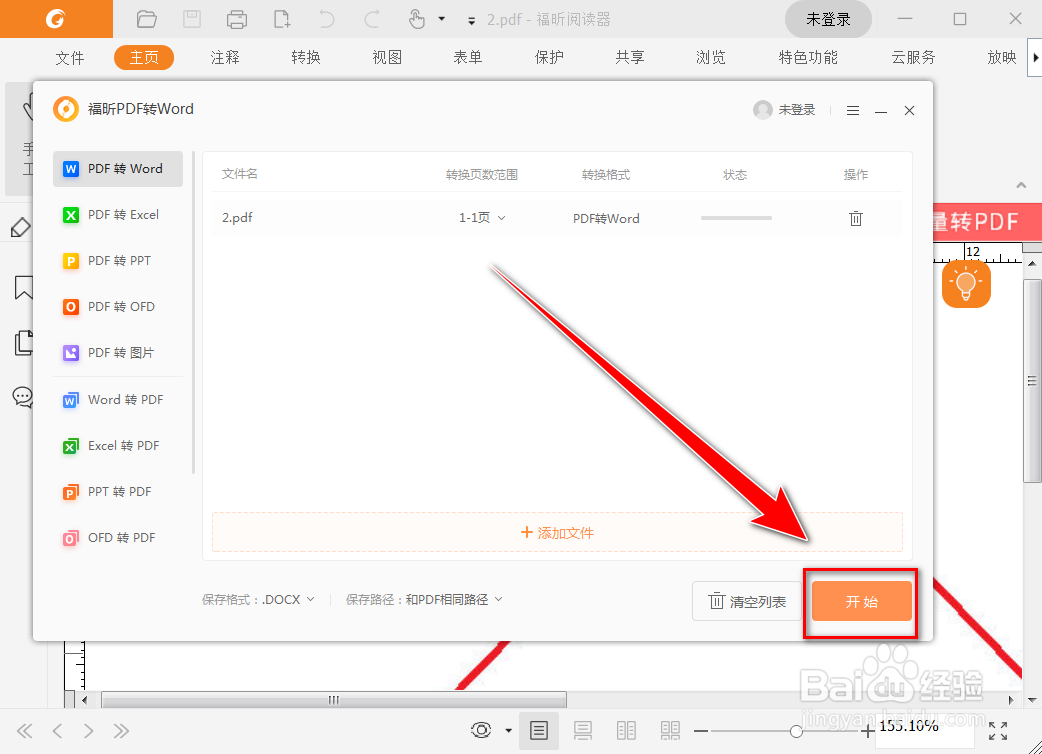Open the converter dialog hamburger menu

(853, 110)
